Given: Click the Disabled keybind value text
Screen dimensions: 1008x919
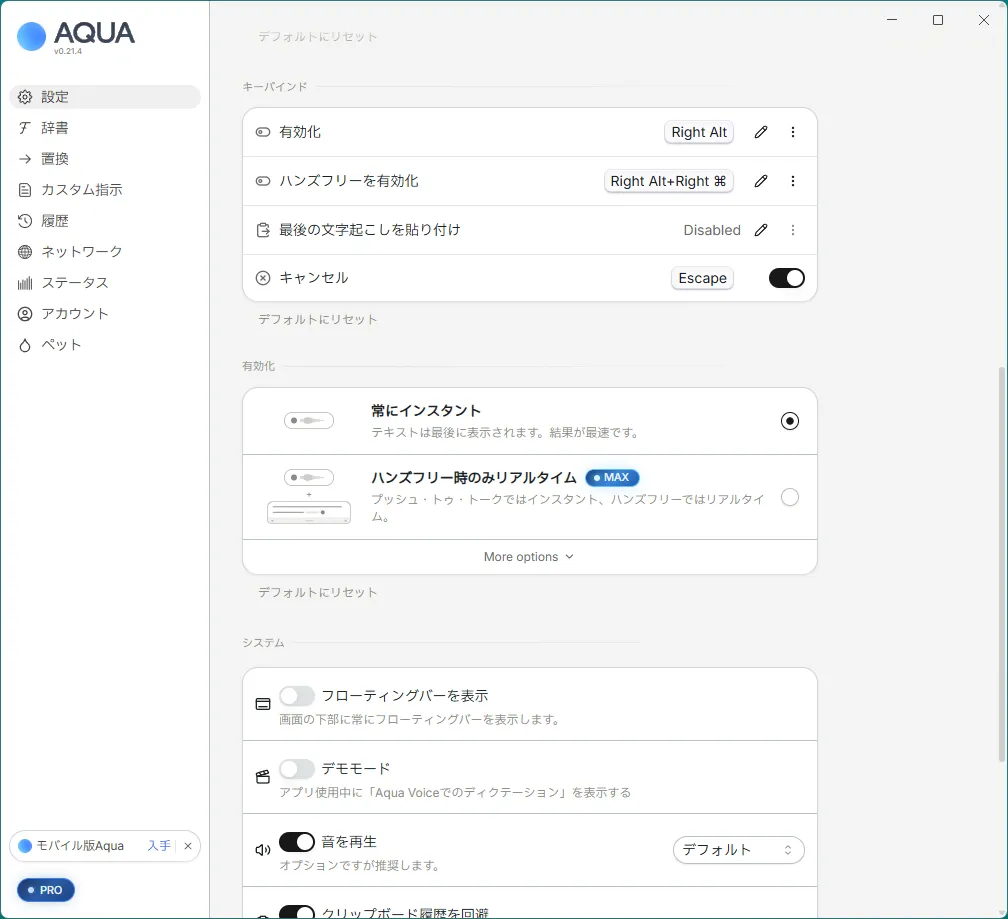Looking at the screenshot, I should pyautogui.click(x=712, y=230).
